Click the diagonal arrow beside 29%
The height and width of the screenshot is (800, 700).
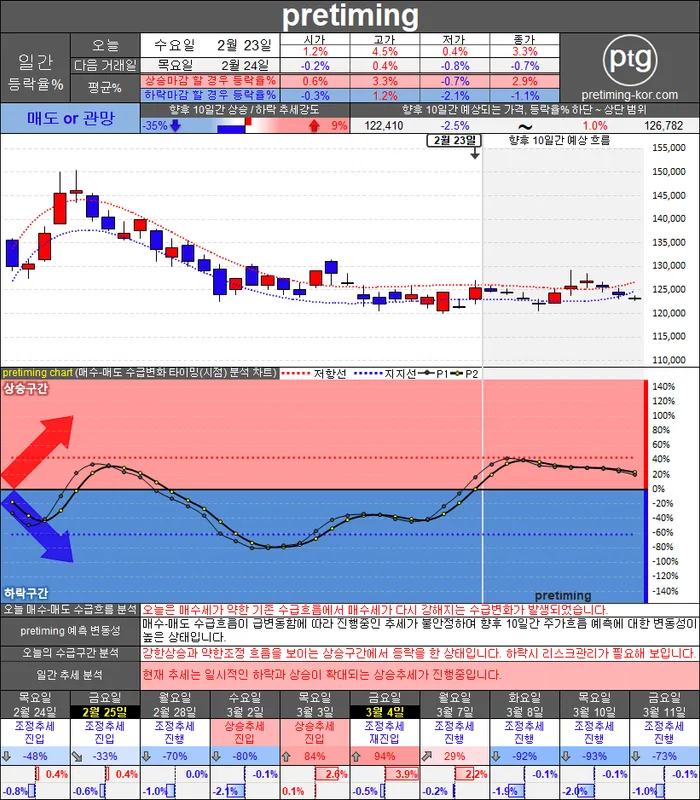tap(428, 757)
